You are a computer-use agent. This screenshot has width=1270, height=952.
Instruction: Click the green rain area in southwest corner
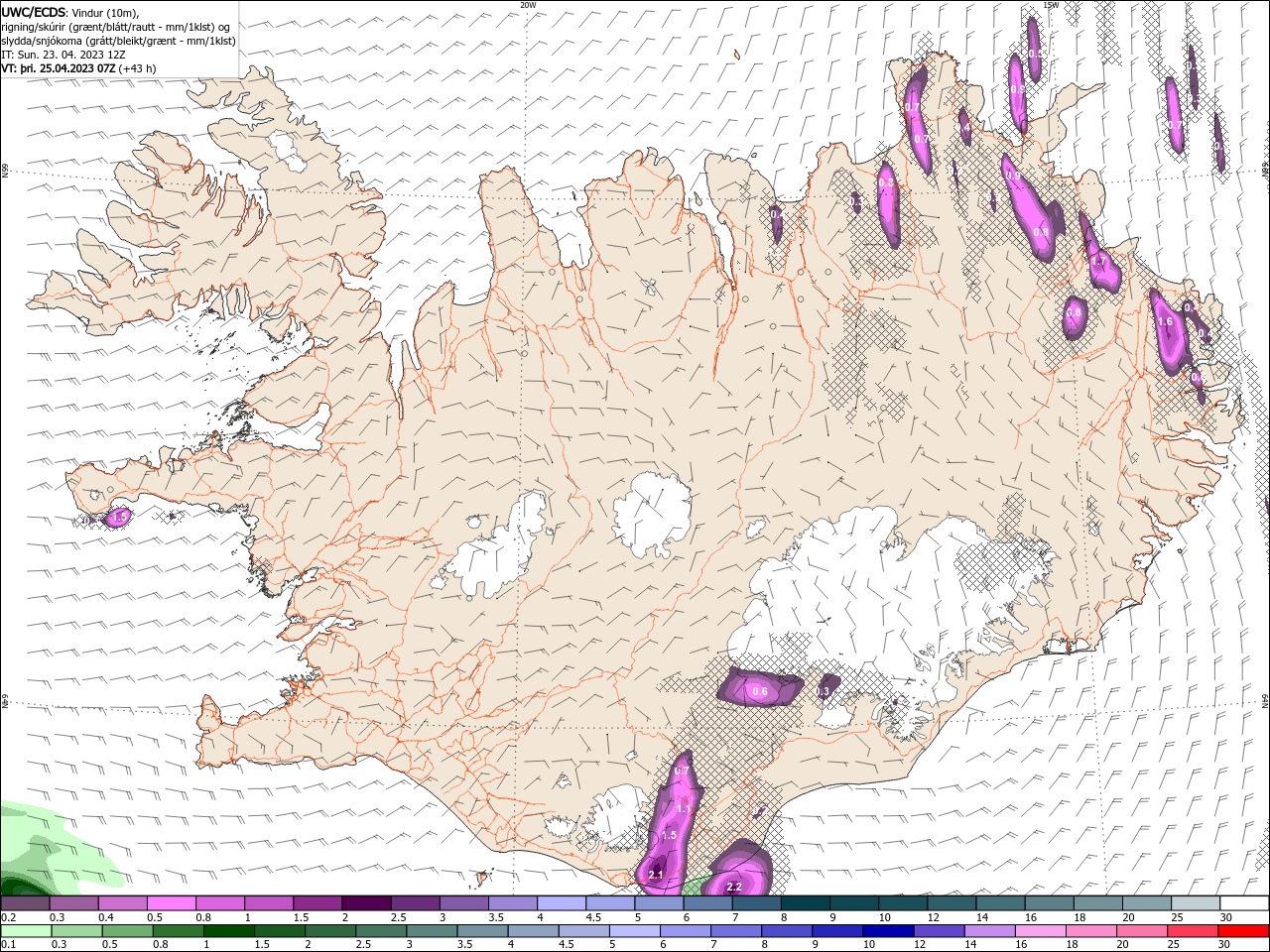pos(45,853)
